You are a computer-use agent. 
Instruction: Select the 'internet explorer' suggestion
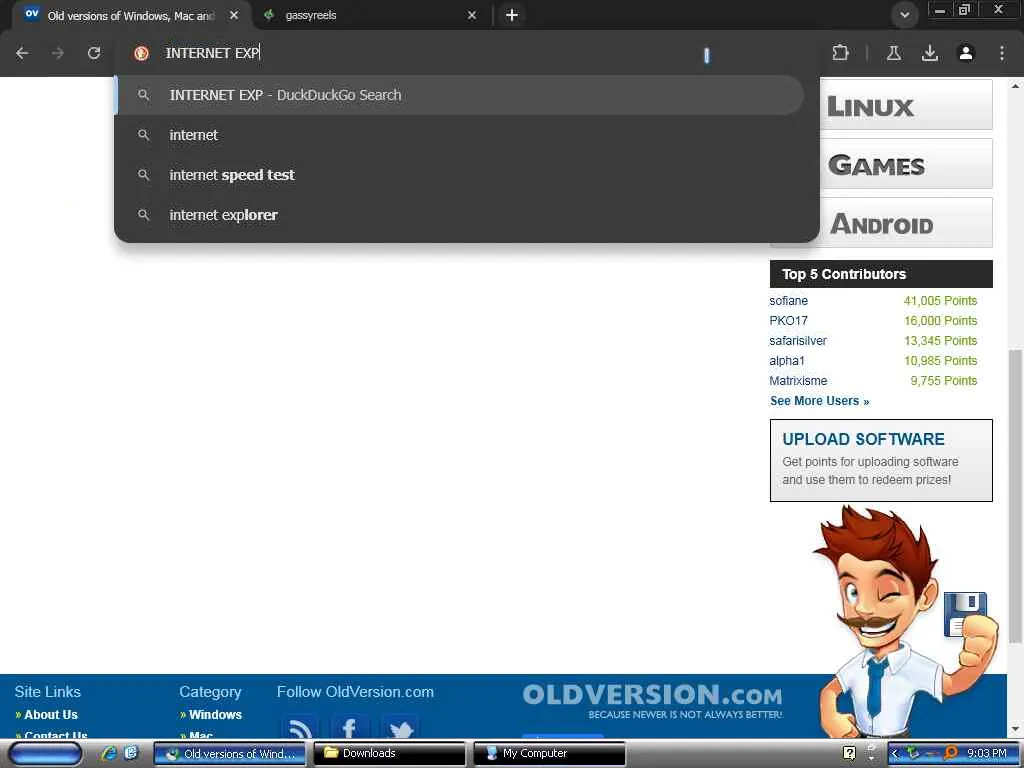click(460, 215)
